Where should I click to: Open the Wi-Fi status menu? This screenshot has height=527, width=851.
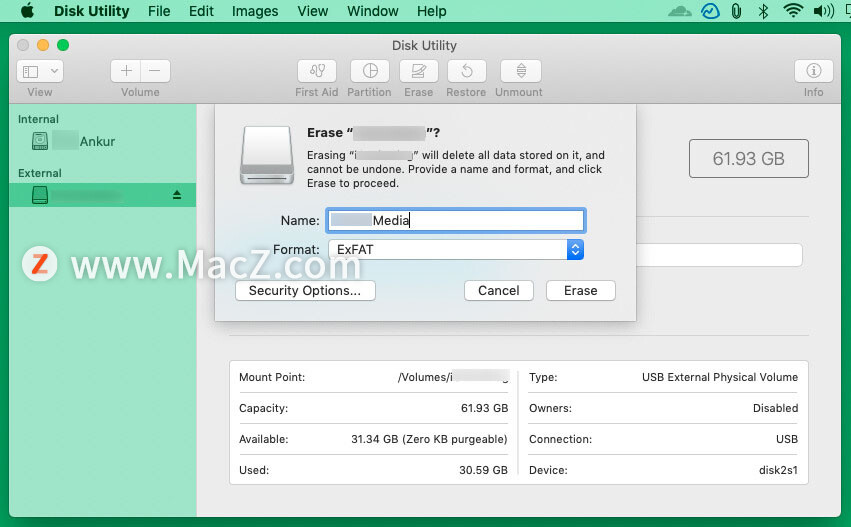793,11
